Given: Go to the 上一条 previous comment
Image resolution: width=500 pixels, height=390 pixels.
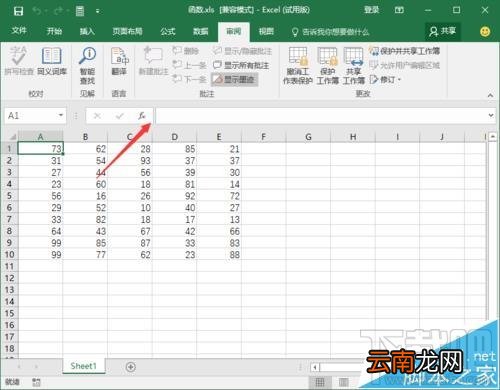Looking at the screenshot, I should coord(189,65).
